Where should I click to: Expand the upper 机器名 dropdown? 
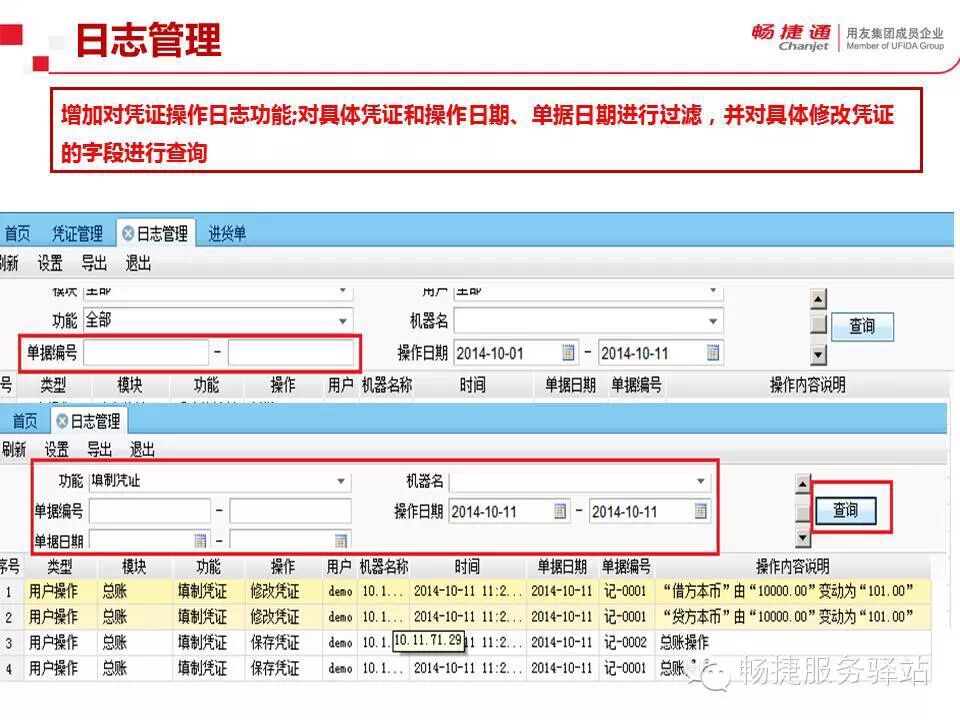713,321
